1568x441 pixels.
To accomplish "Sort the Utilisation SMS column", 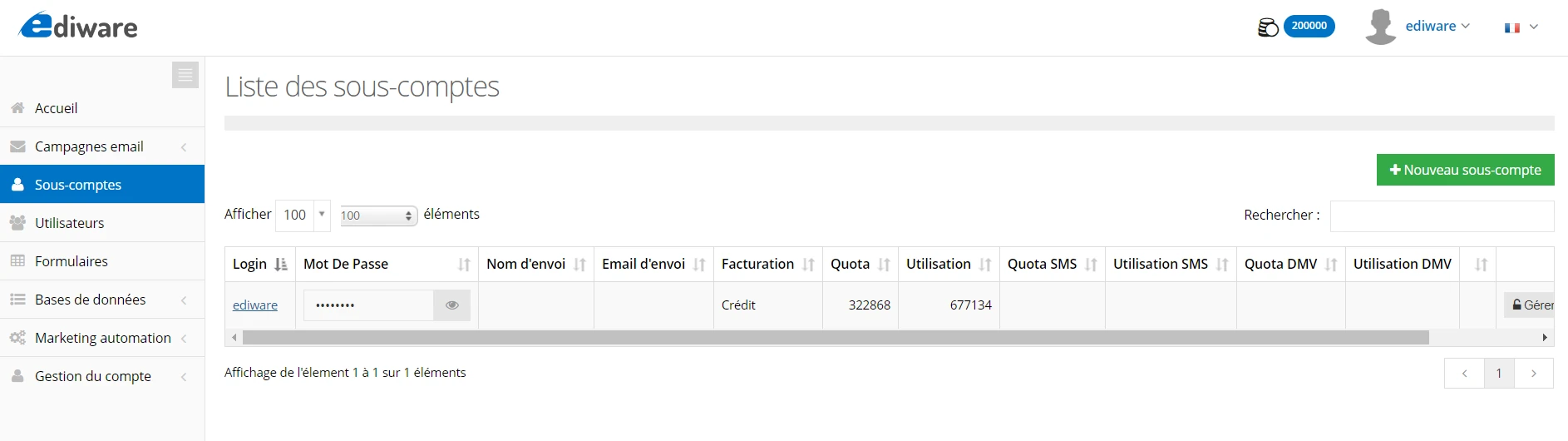I will 1222,265.
